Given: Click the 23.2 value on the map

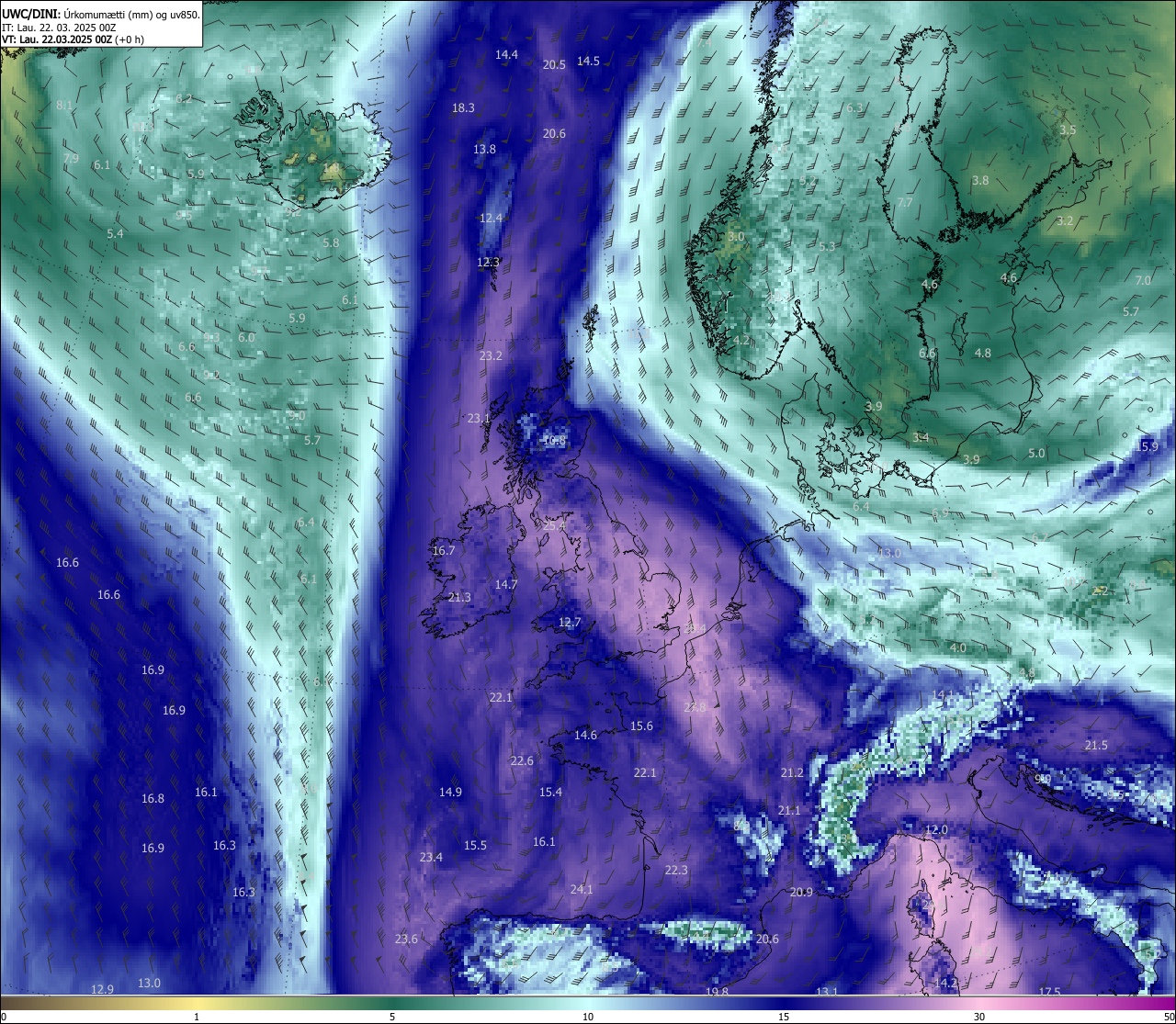Looking at the screenshot, I should pos(491,356).
